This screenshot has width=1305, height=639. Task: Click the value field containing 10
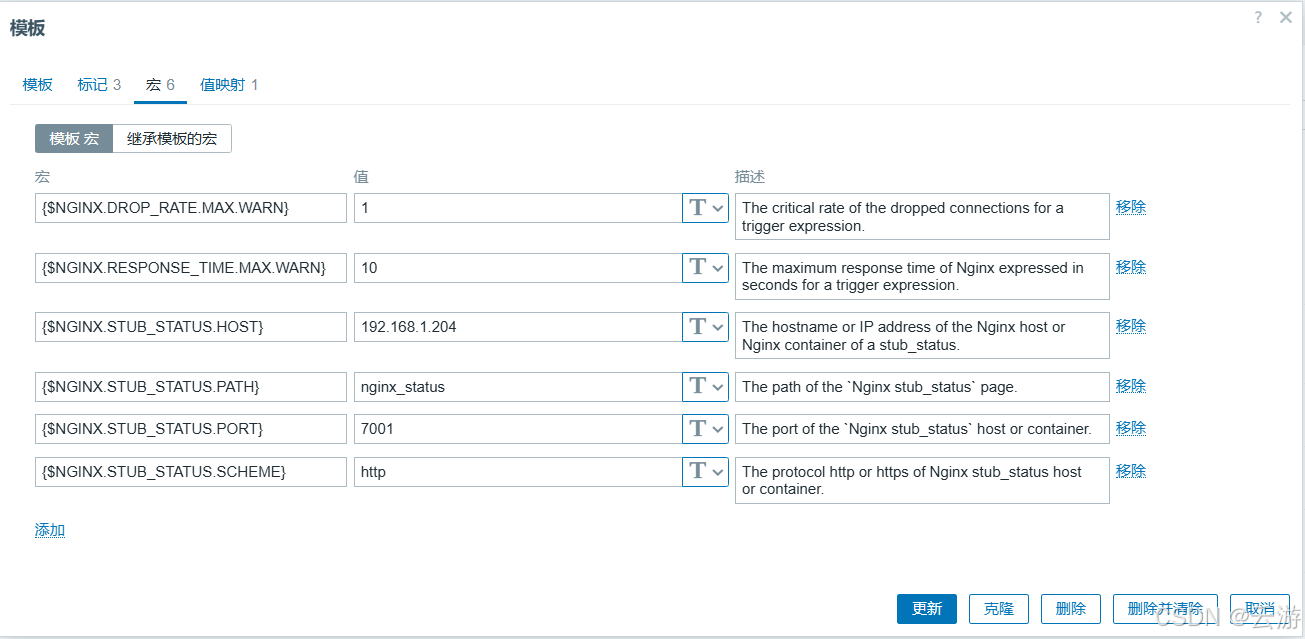click(x=518, y=268)
